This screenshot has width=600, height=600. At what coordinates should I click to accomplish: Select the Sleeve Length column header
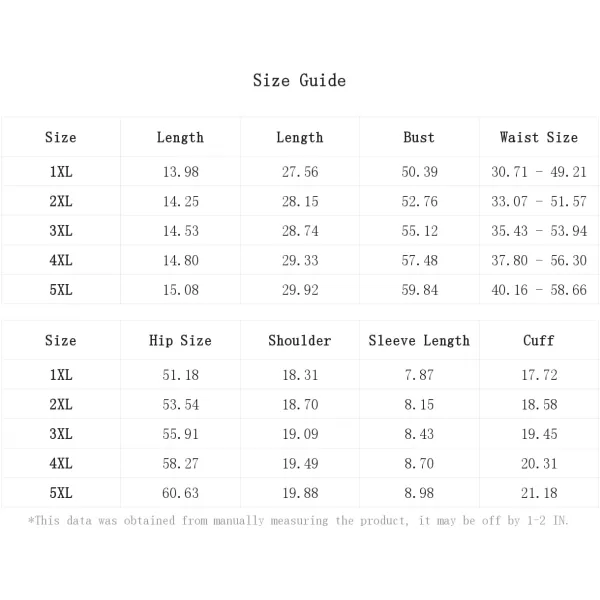coord(419,341)
